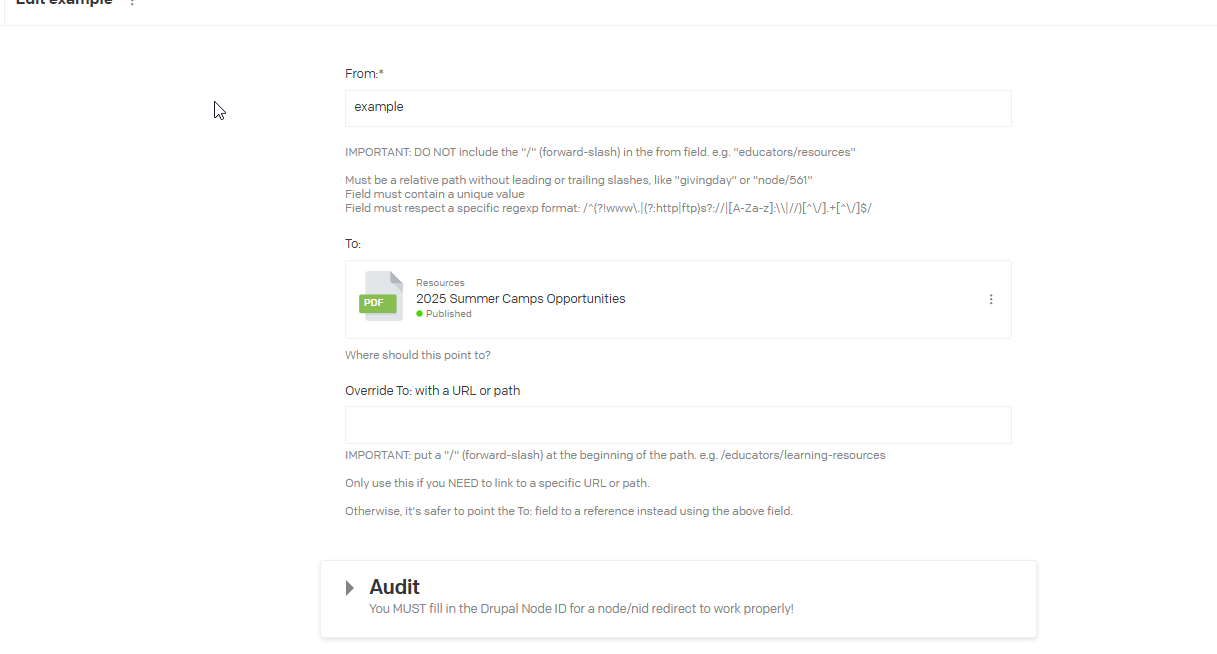The height and width of the screenshot is (654, 1217).
Task: Click the regexp format help text line
Action: click(x=608, y=208)
